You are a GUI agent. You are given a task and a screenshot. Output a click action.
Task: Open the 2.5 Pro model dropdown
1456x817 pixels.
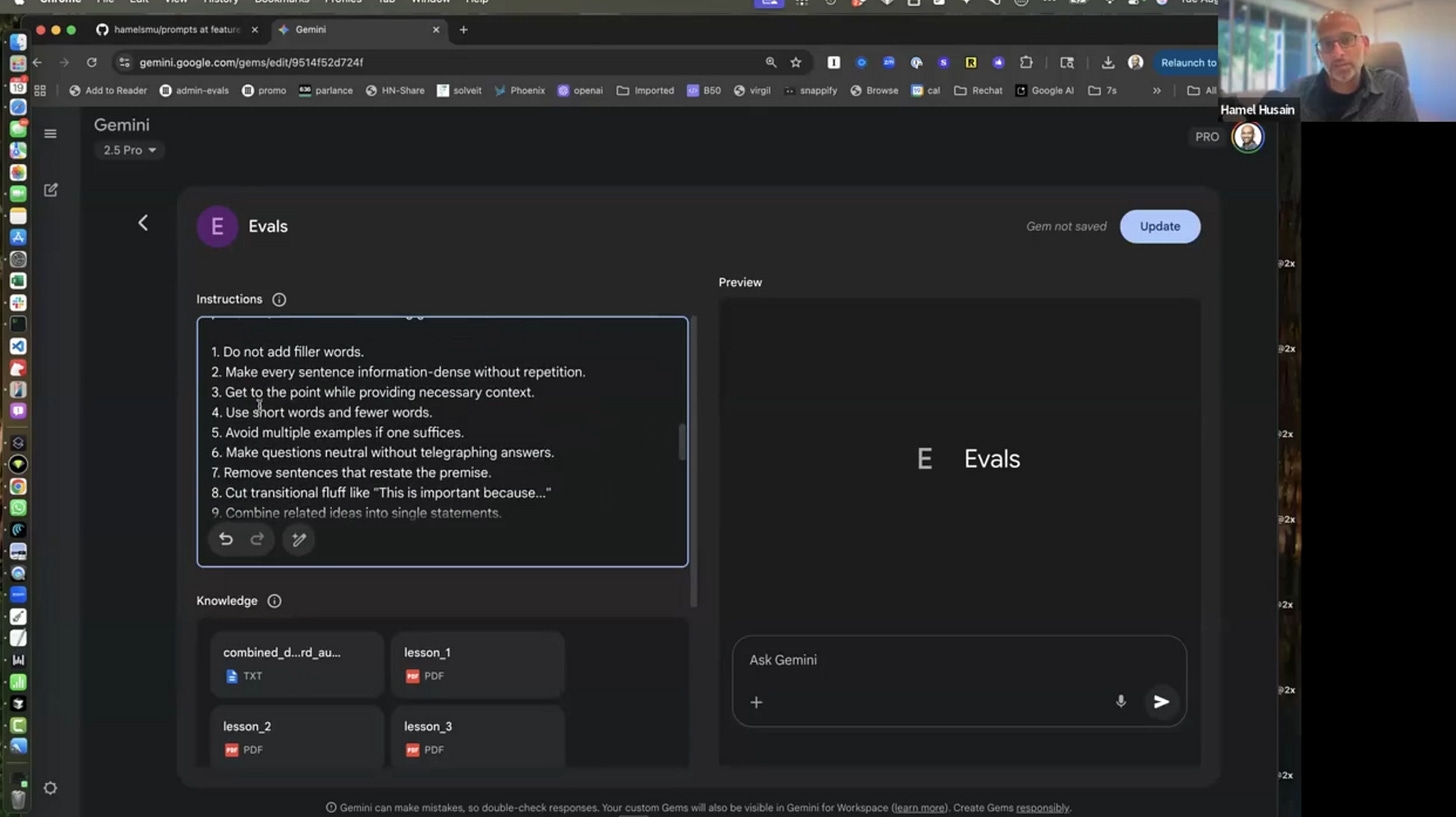pos(130,150)
